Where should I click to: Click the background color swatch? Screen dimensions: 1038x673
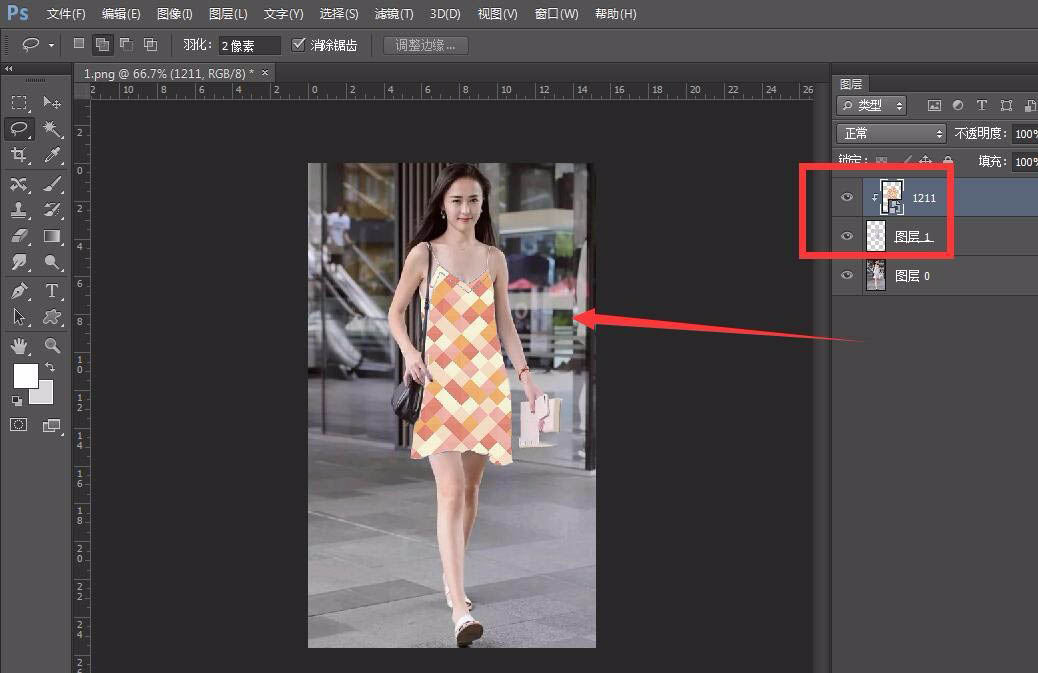[x=44, y=395]
